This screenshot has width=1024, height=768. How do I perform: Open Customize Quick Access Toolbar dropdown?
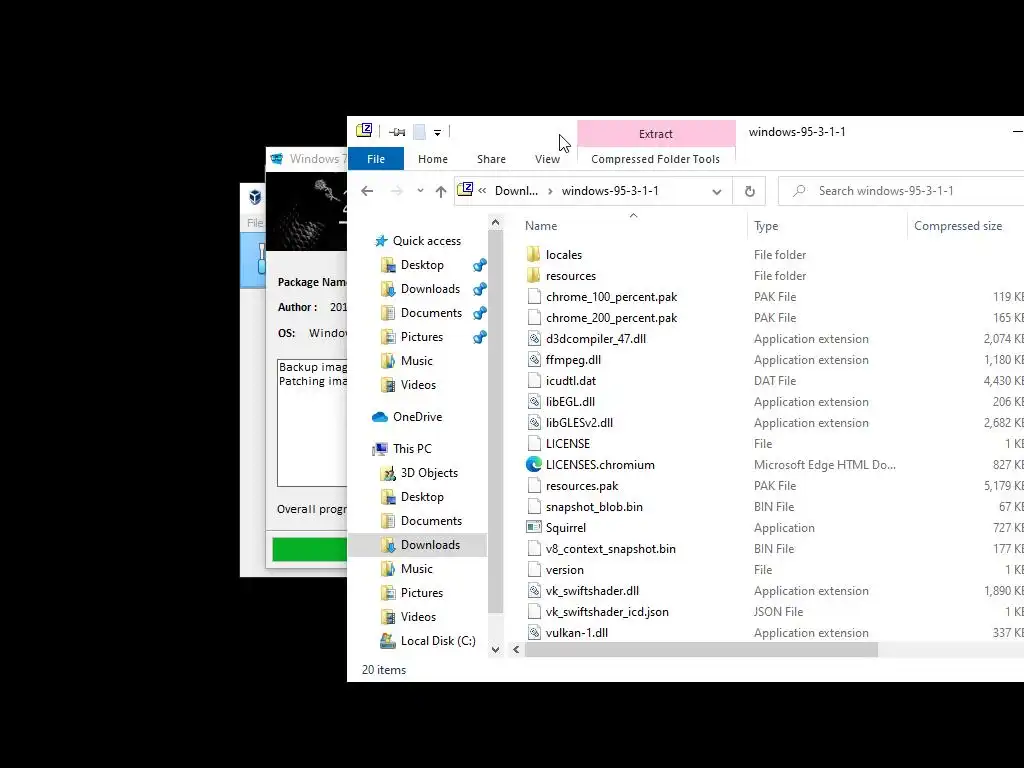[438, 133]
